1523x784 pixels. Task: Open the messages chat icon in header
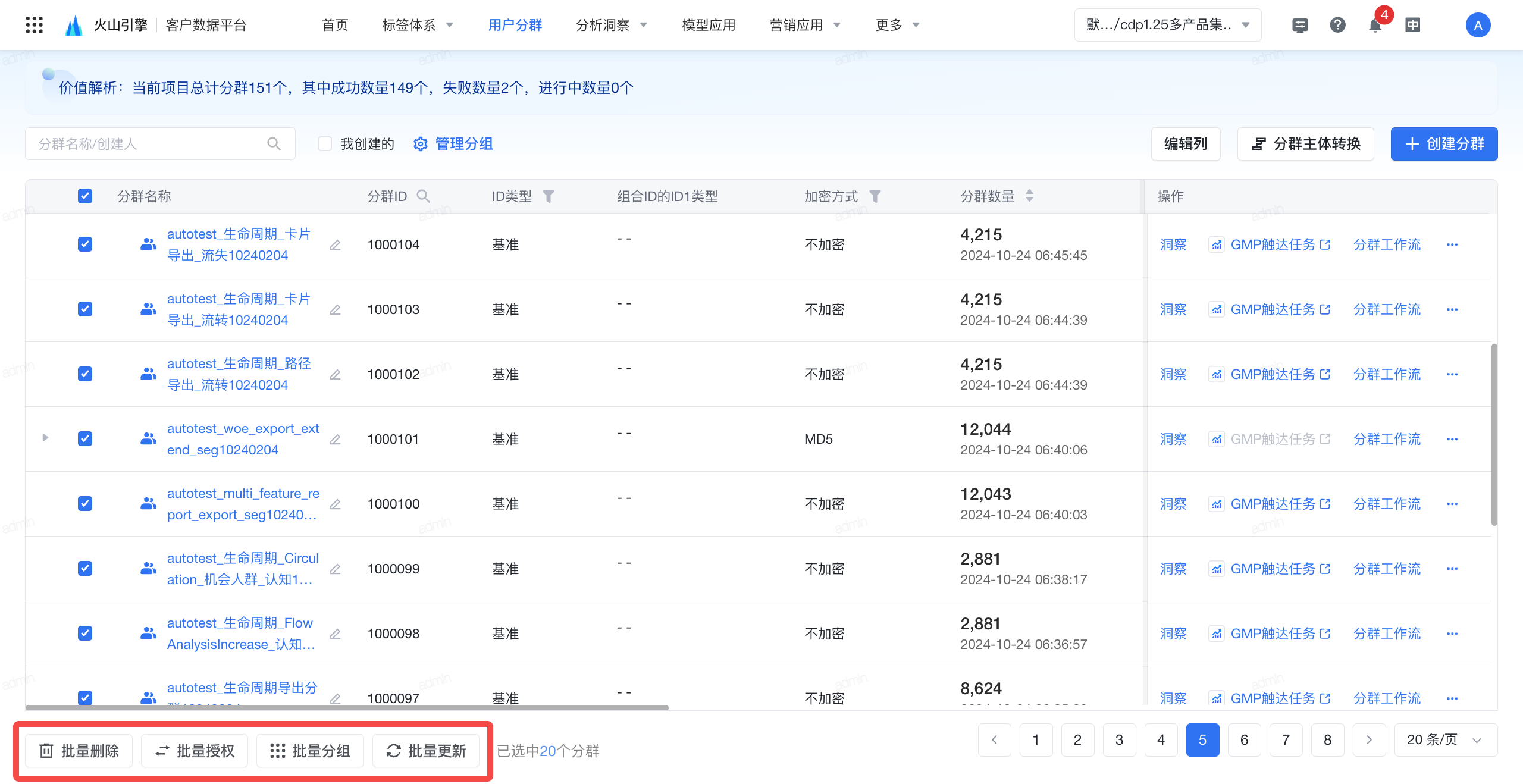tap(1300, 25)
